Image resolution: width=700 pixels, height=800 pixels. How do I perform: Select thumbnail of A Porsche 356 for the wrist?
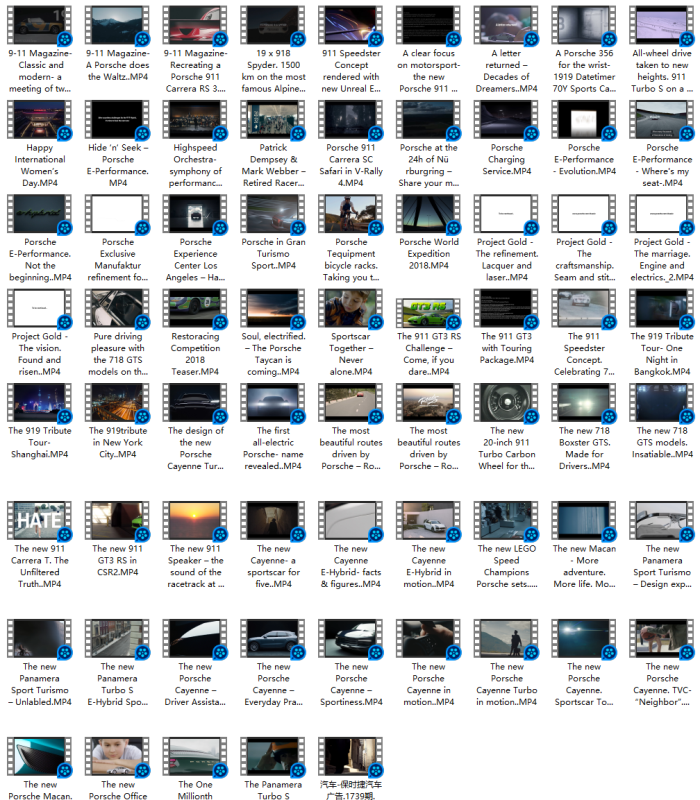coord(584,25)
